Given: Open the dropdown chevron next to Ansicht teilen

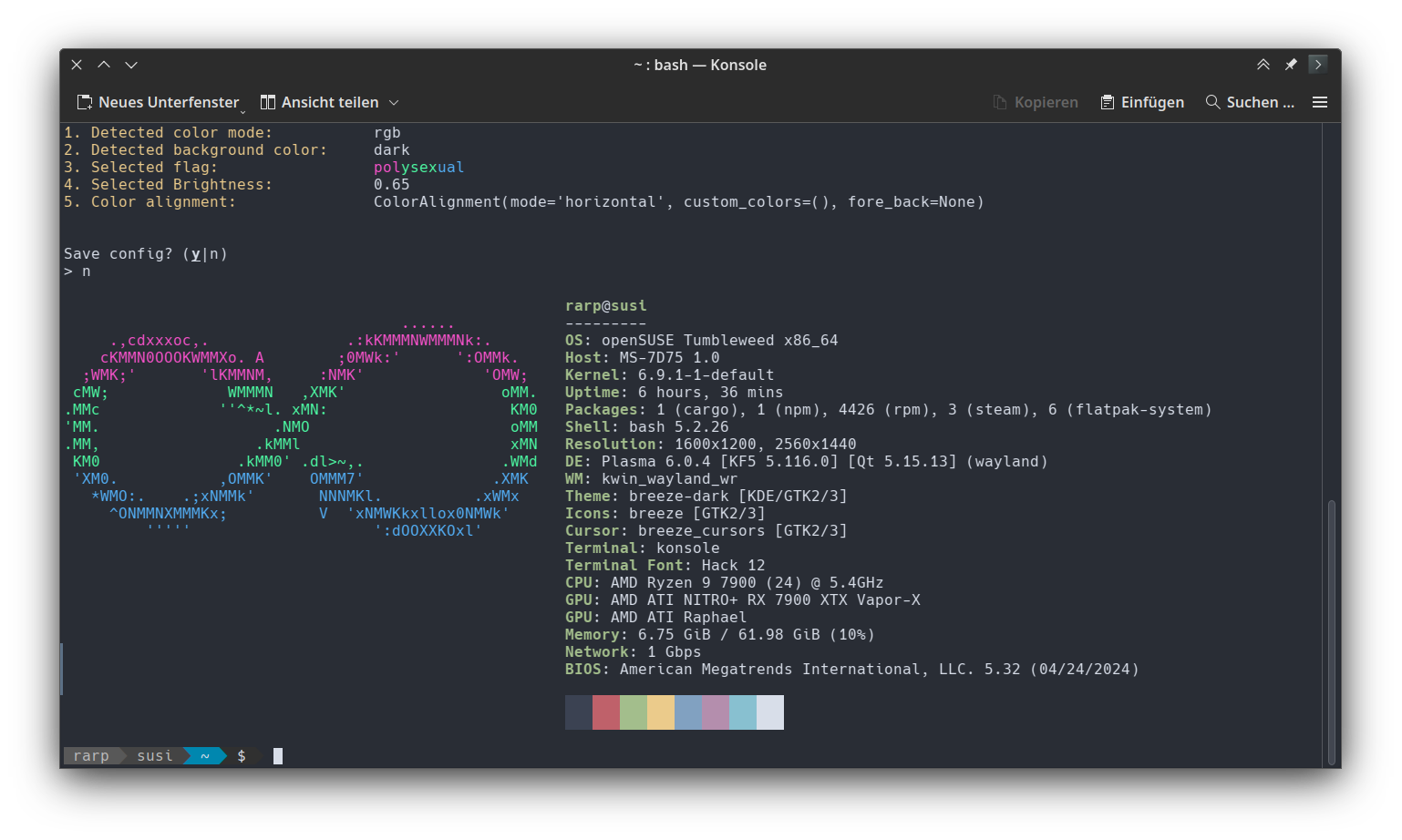Looking at the screenshot, I should coord(394,102).
